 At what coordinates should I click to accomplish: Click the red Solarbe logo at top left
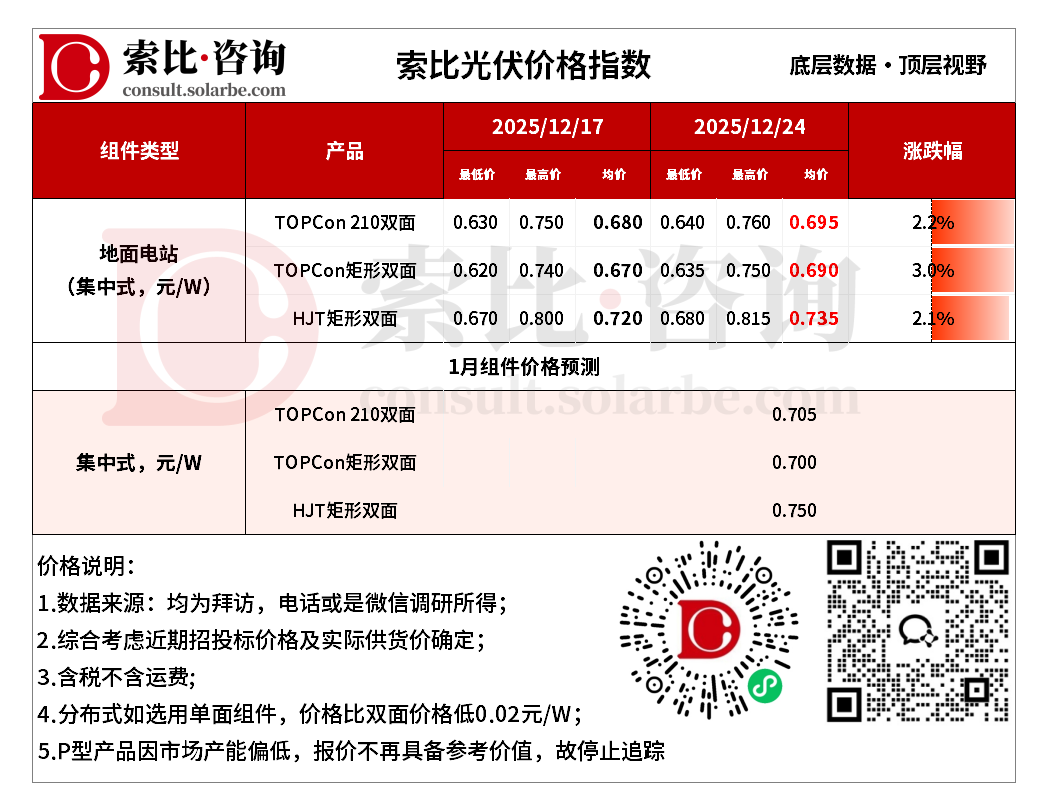[x=73, y=66]
